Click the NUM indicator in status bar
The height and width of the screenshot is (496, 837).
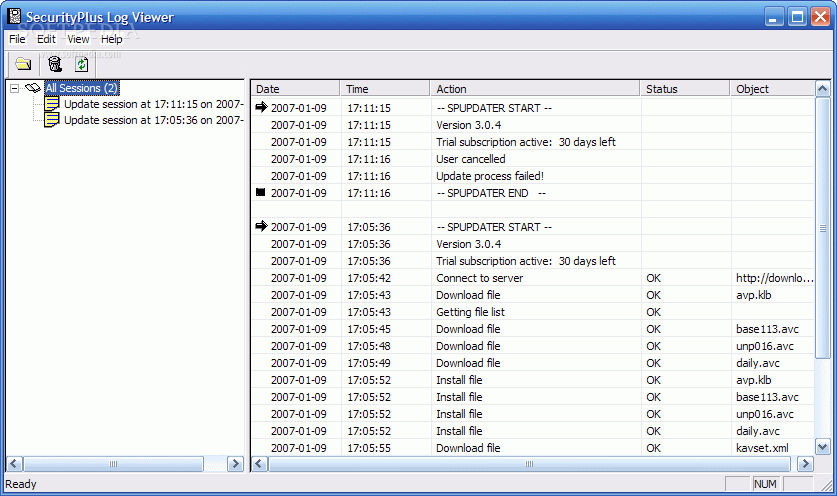click(x=765, y=484)
